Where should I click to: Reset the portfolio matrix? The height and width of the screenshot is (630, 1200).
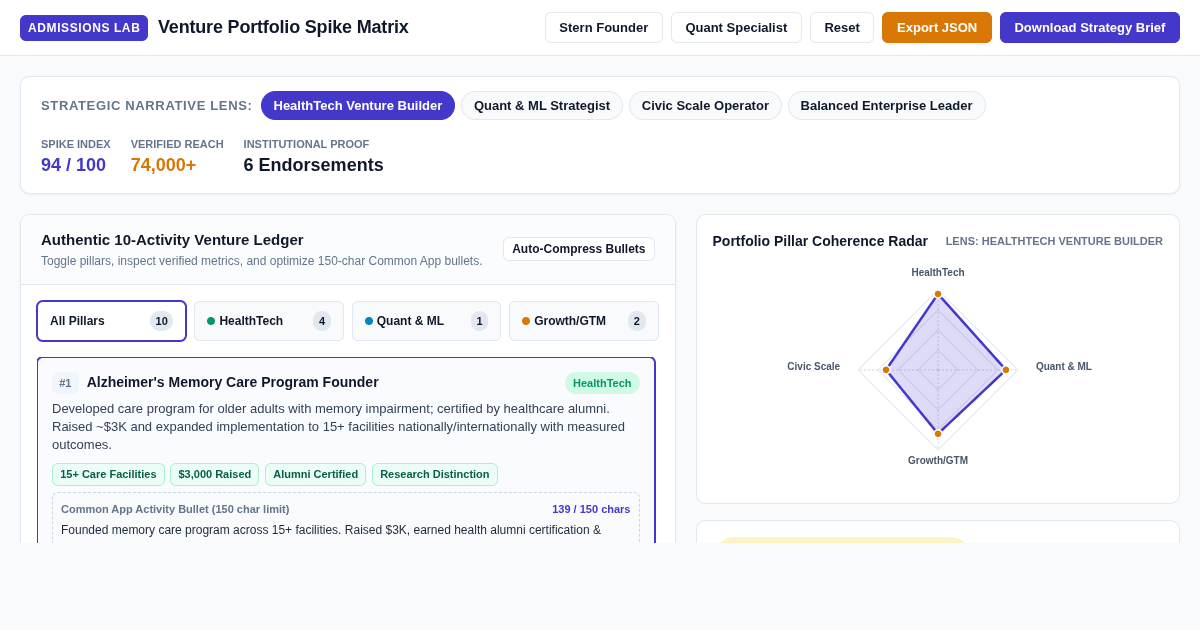pos(842,28)
